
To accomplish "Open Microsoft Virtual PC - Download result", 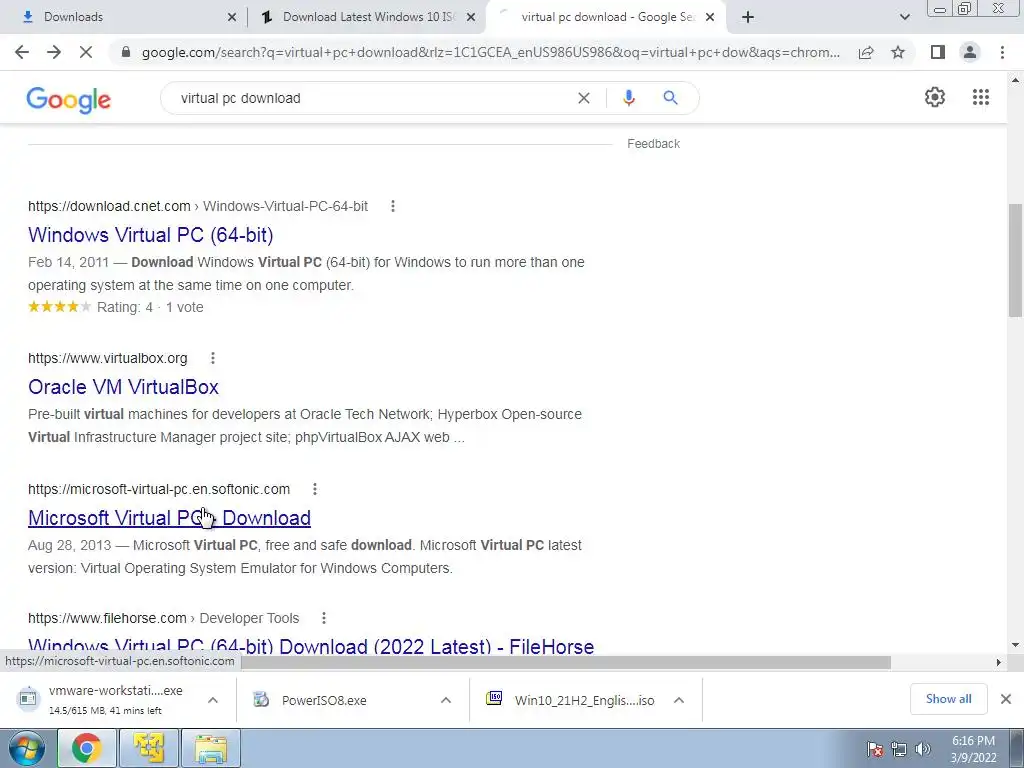I will click(x=169, y=518).
